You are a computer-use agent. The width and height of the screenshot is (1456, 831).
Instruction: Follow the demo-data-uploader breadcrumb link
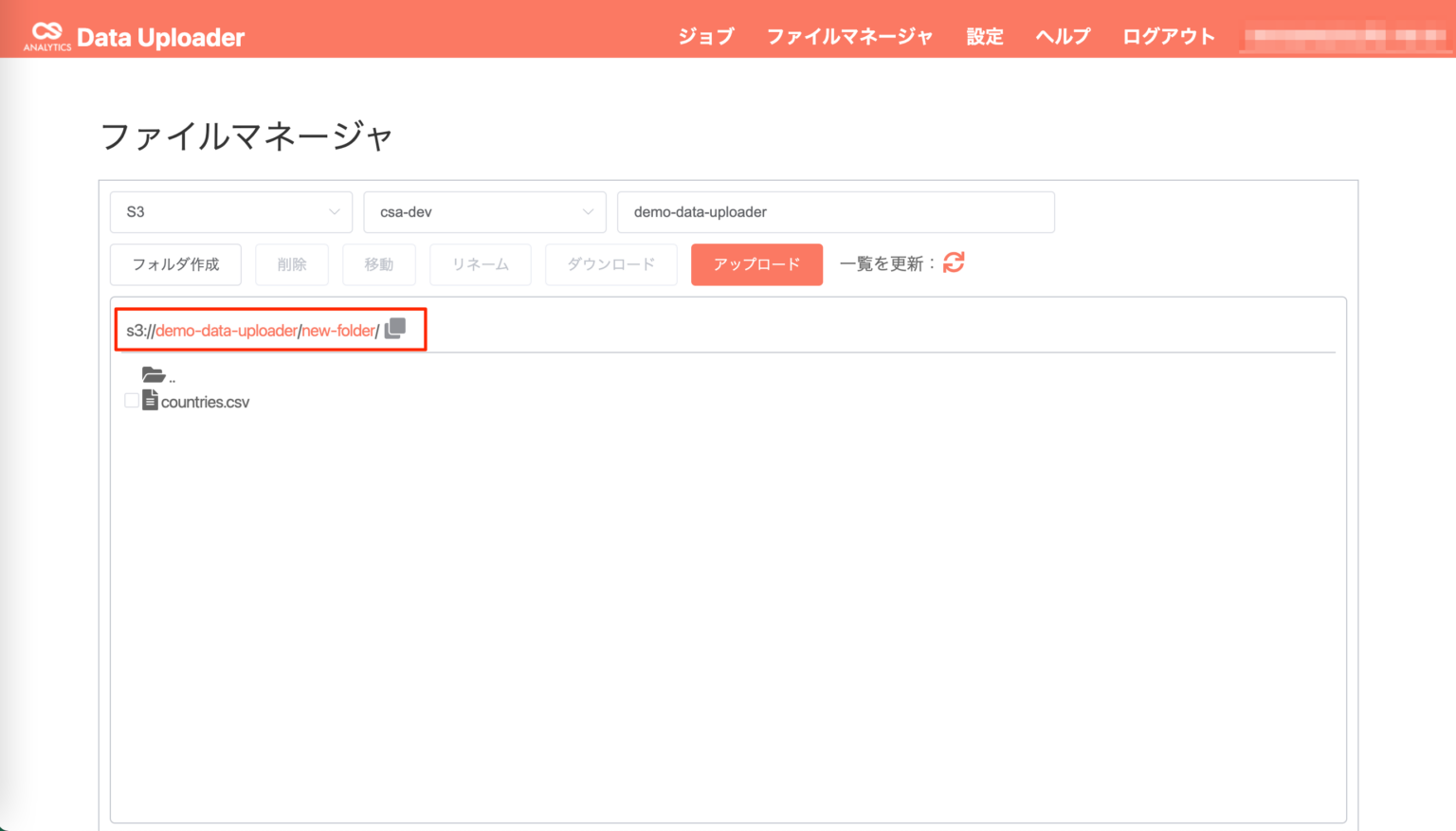(225, 330)
